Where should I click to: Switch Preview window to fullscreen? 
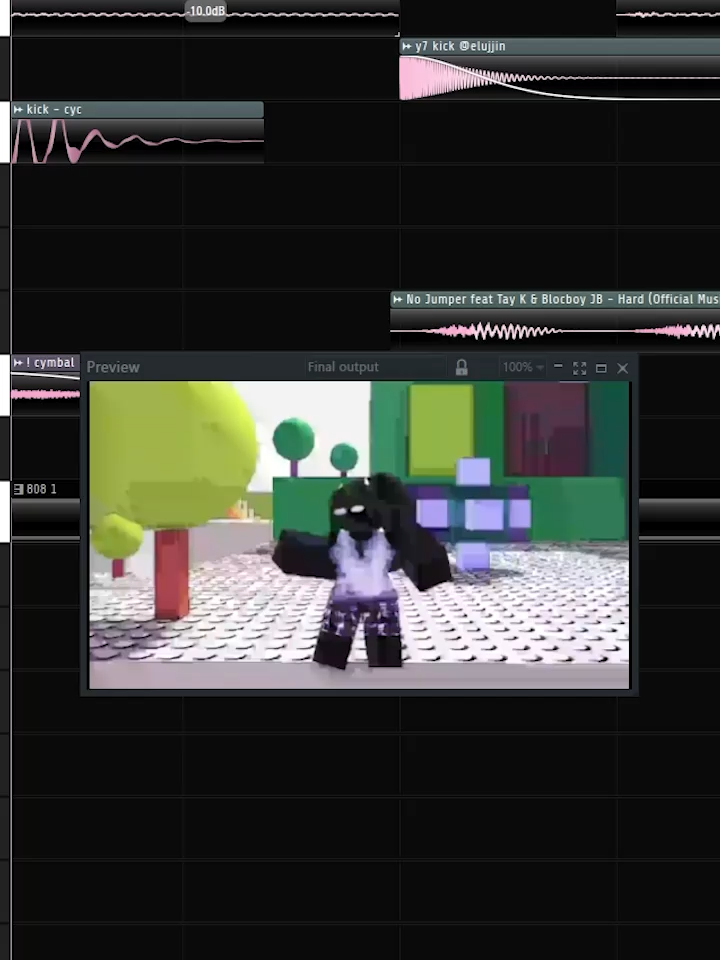(x=580, y=368)
